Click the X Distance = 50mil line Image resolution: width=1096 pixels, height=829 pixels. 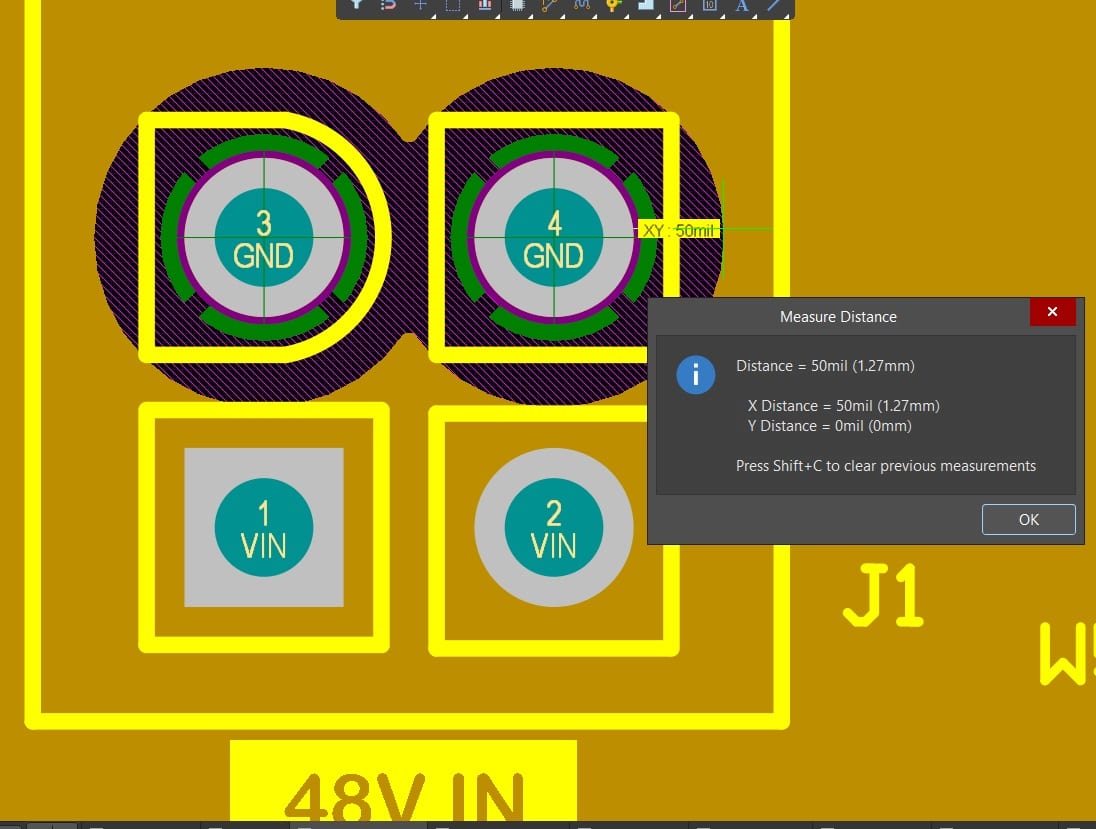click(x=844, y=405)
